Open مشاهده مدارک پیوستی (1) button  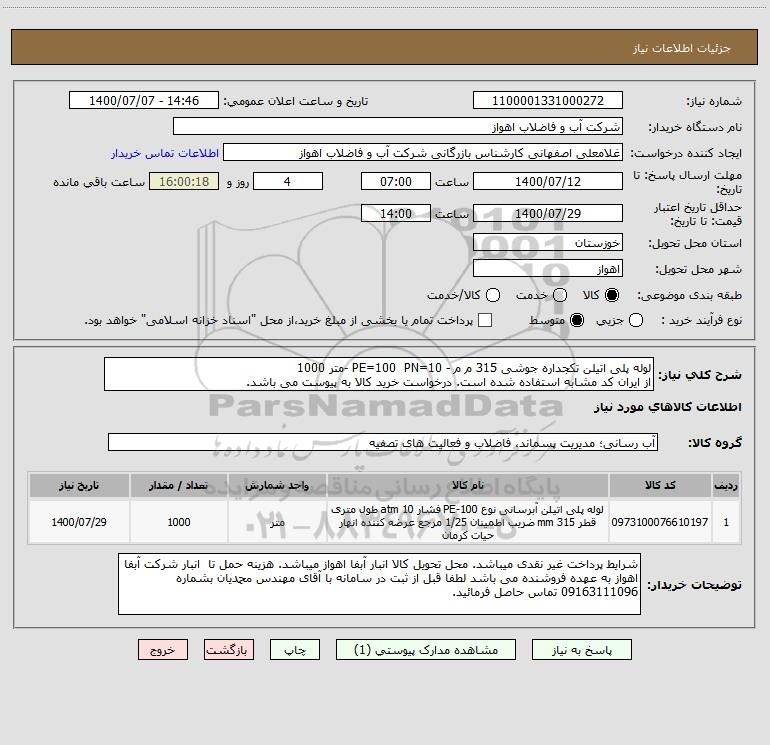coord(426,650)
